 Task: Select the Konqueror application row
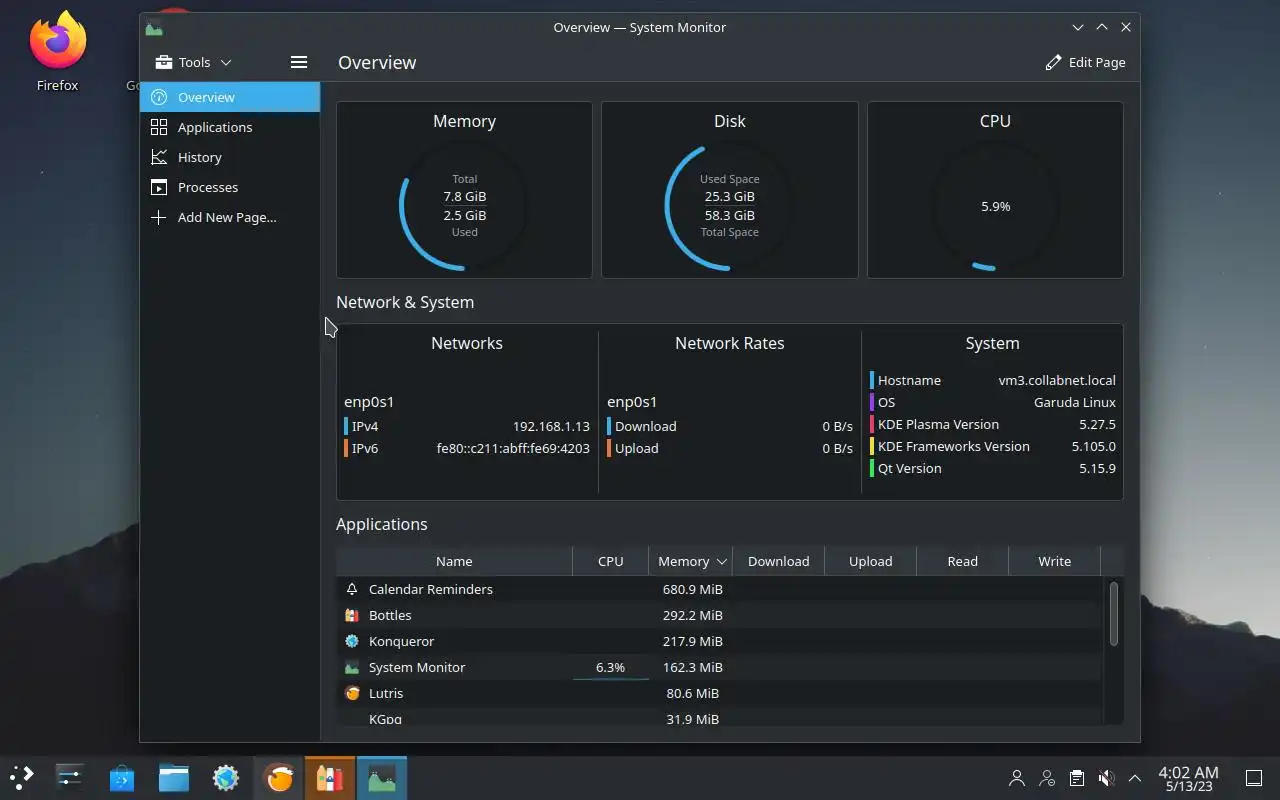pos(720,641)
